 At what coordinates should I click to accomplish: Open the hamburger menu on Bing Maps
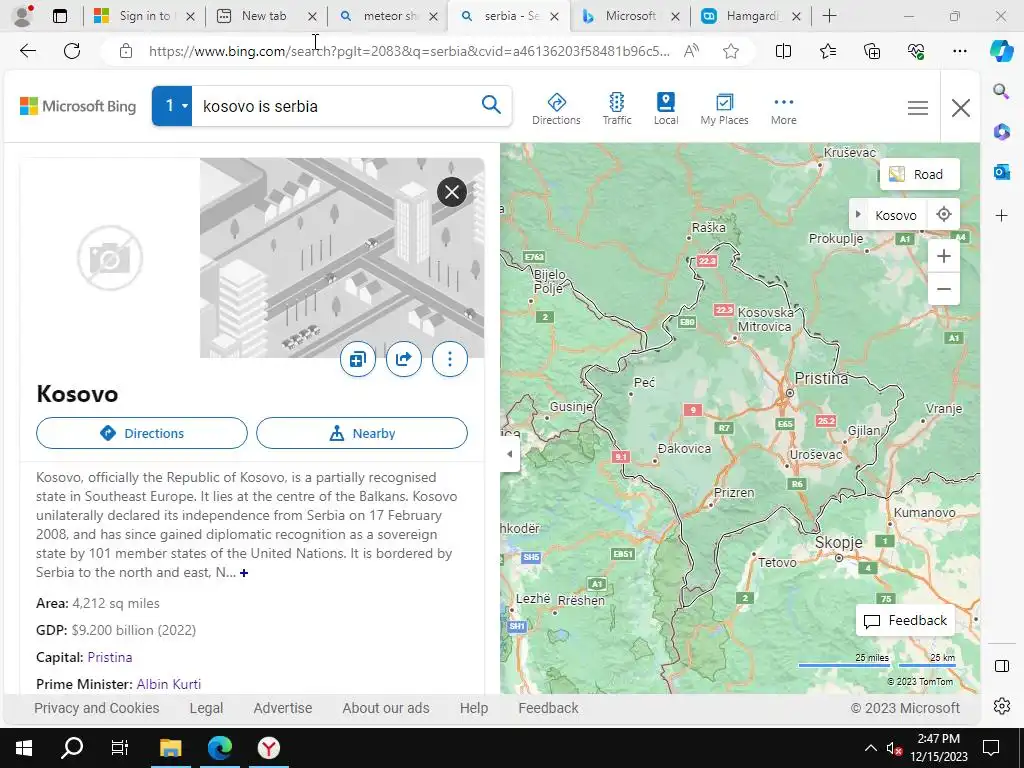click(918, 108)
